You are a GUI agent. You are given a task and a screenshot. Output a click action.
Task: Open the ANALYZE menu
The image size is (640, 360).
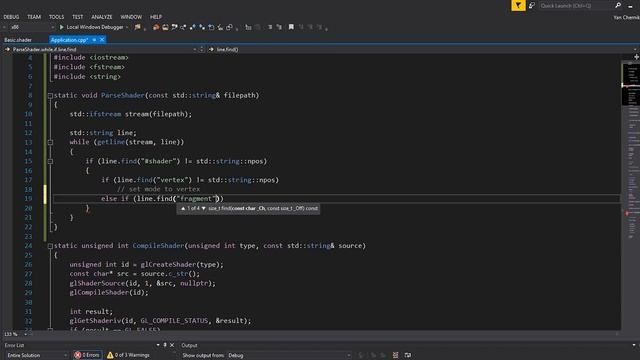click(x=102, y=17)
